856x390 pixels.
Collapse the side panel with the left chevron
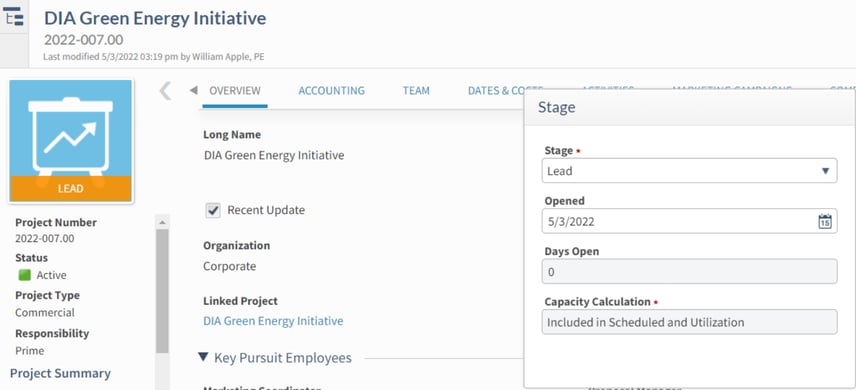[165, 91]
